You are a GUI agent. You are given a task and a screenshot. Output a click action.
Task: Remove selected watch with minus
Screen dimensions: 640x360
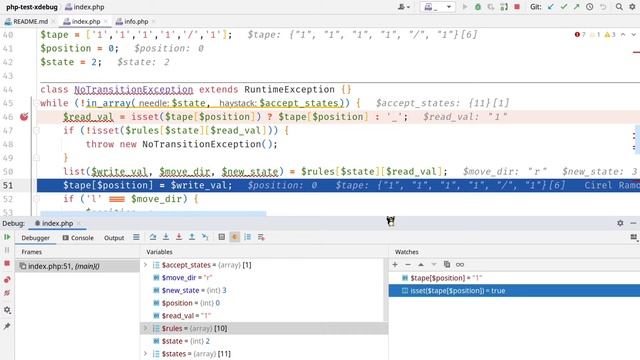click(x=408, y=264)
